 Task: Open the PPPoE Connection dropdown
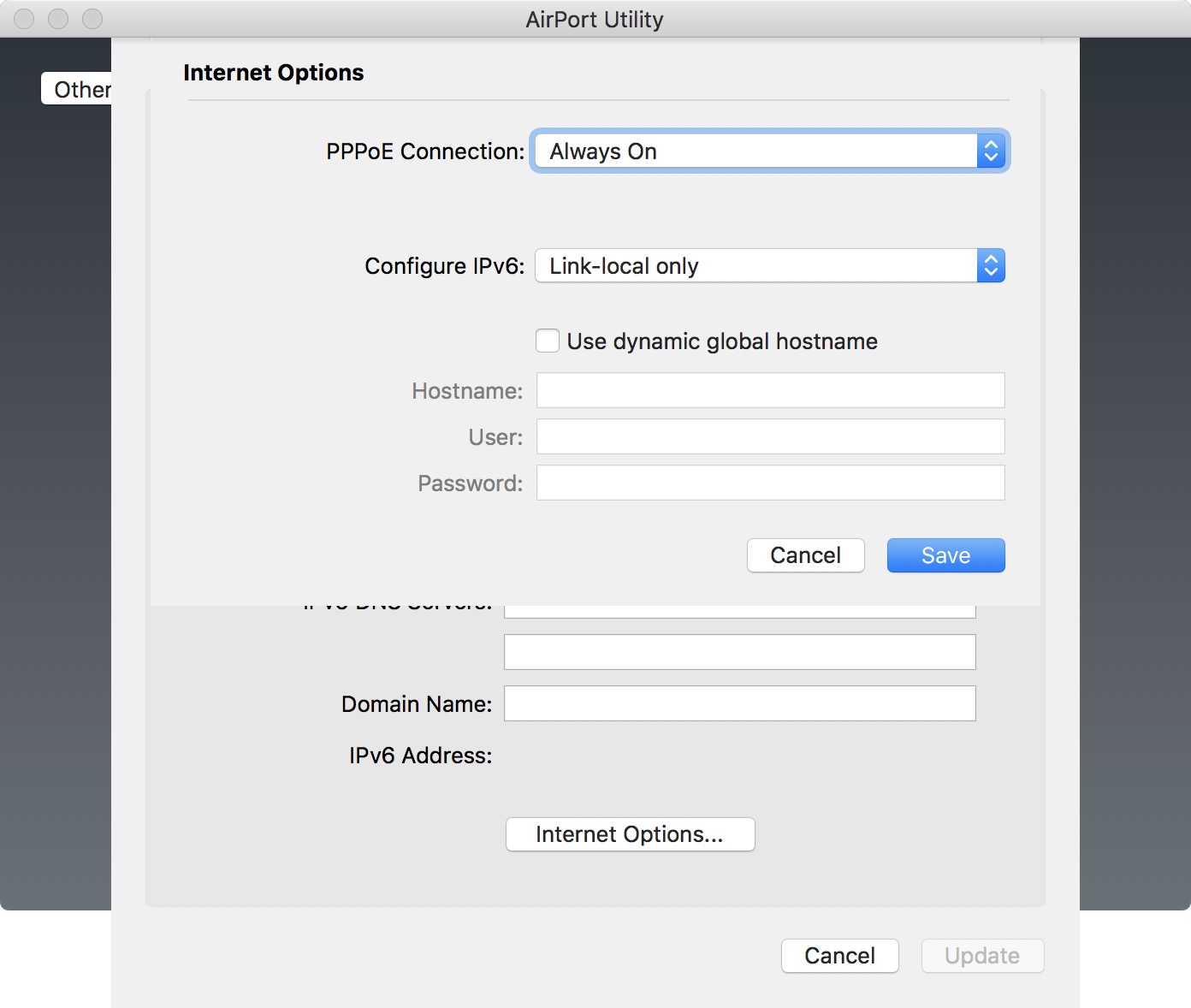(770, 151)
